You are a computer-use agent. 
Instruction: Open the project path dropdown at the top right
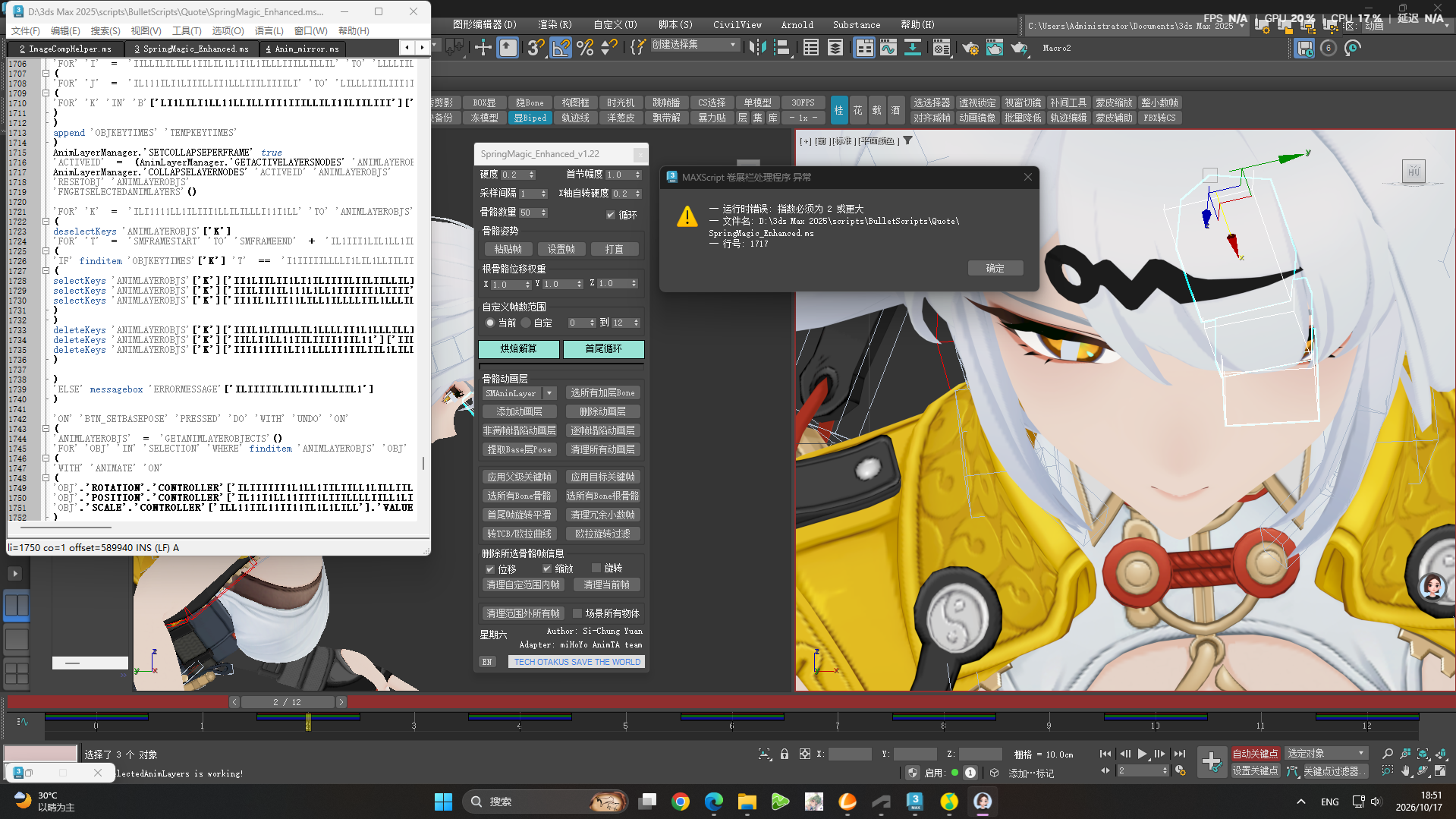click(1241, 26)
